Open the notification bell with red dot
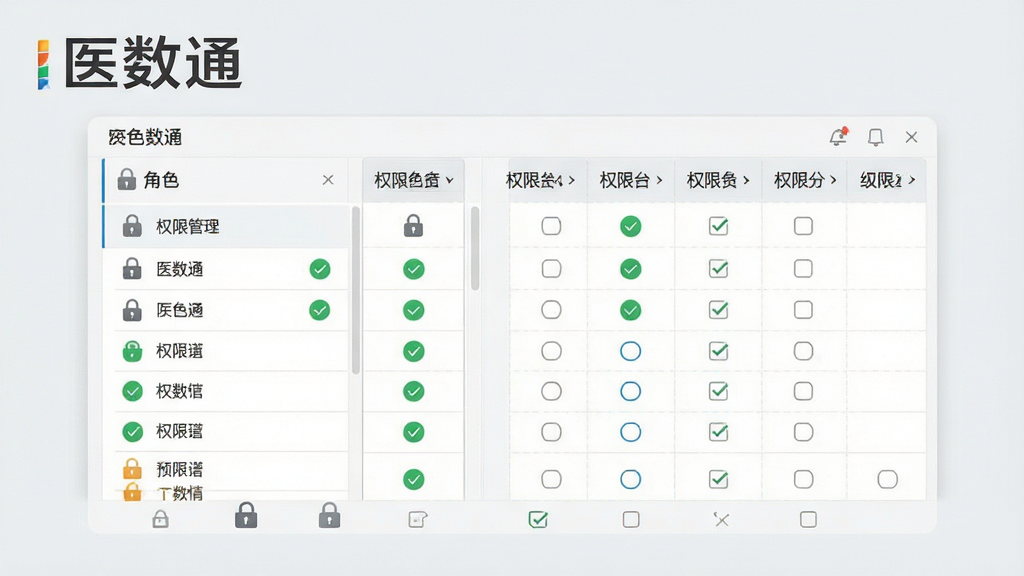1024x576 pixels. click(x=838, y=136)
